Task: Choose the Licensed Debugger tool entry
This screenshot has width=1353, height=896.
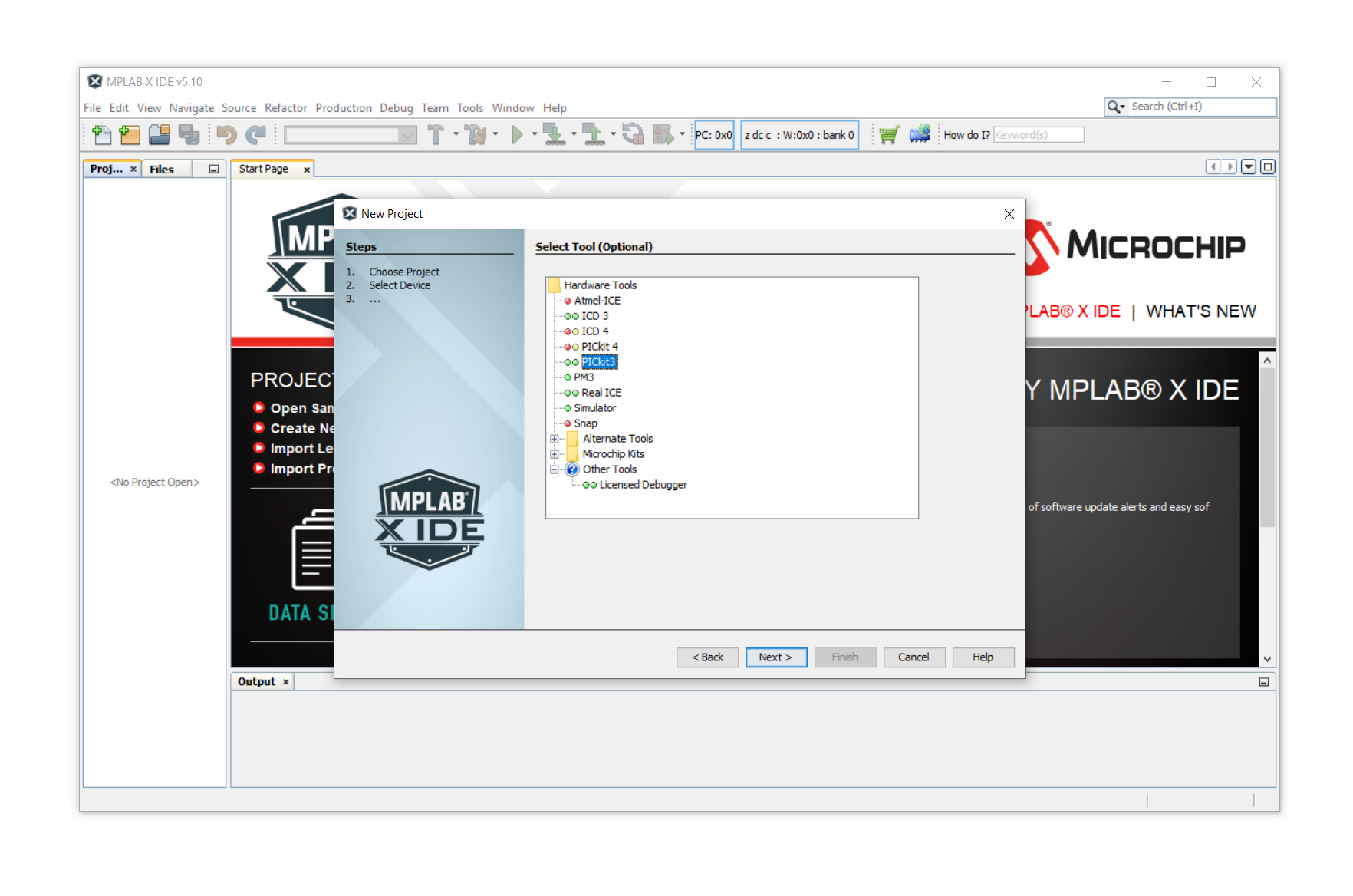Action: (x=643, y=485)
